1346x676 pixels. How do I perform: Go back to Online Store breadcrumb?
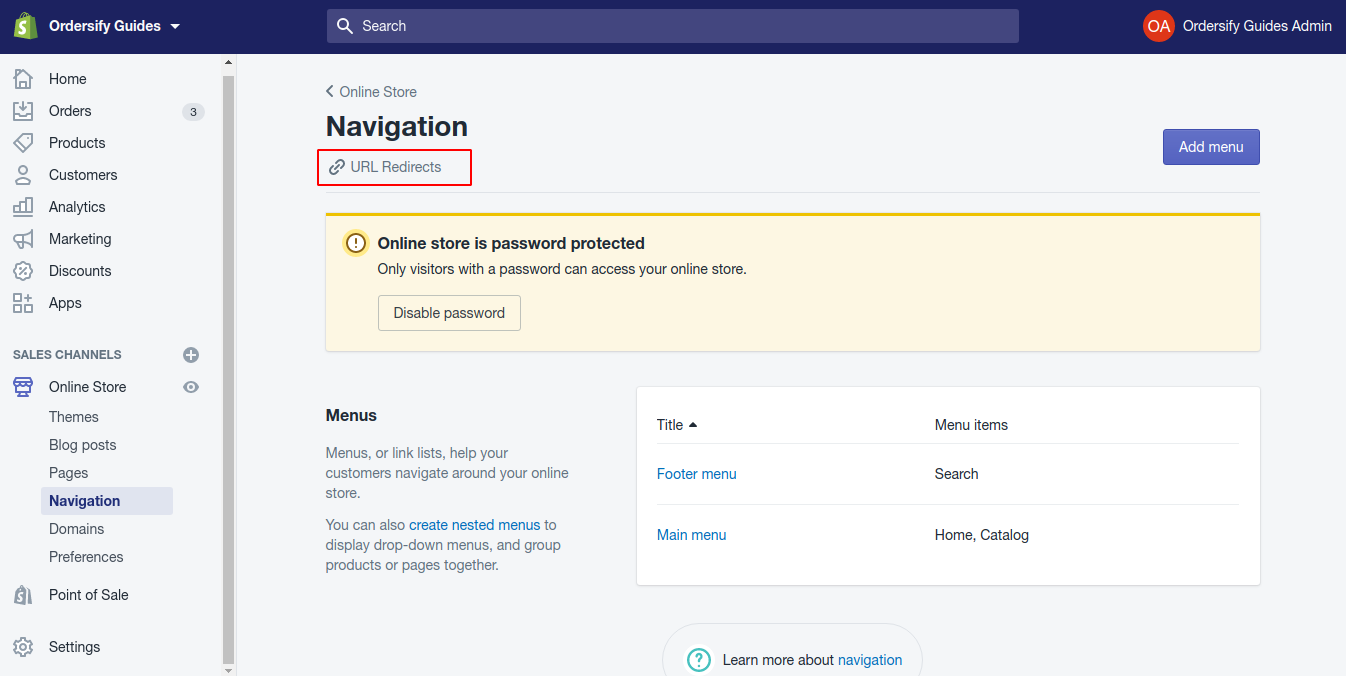tap(371, 92)
